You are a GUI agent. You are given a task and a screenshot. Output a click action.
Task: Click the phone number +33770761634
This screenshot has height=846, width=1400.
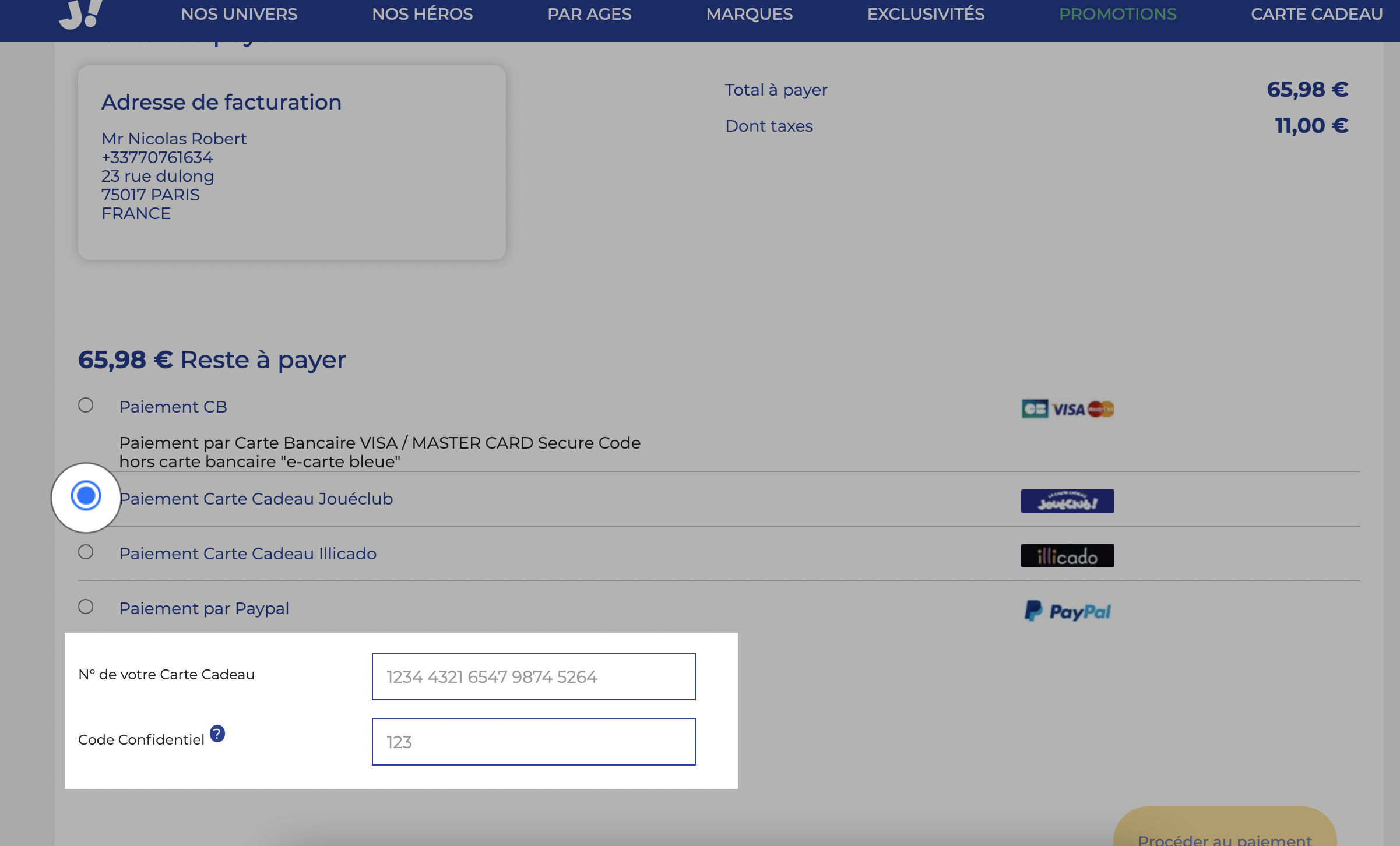tap(157, 157)
